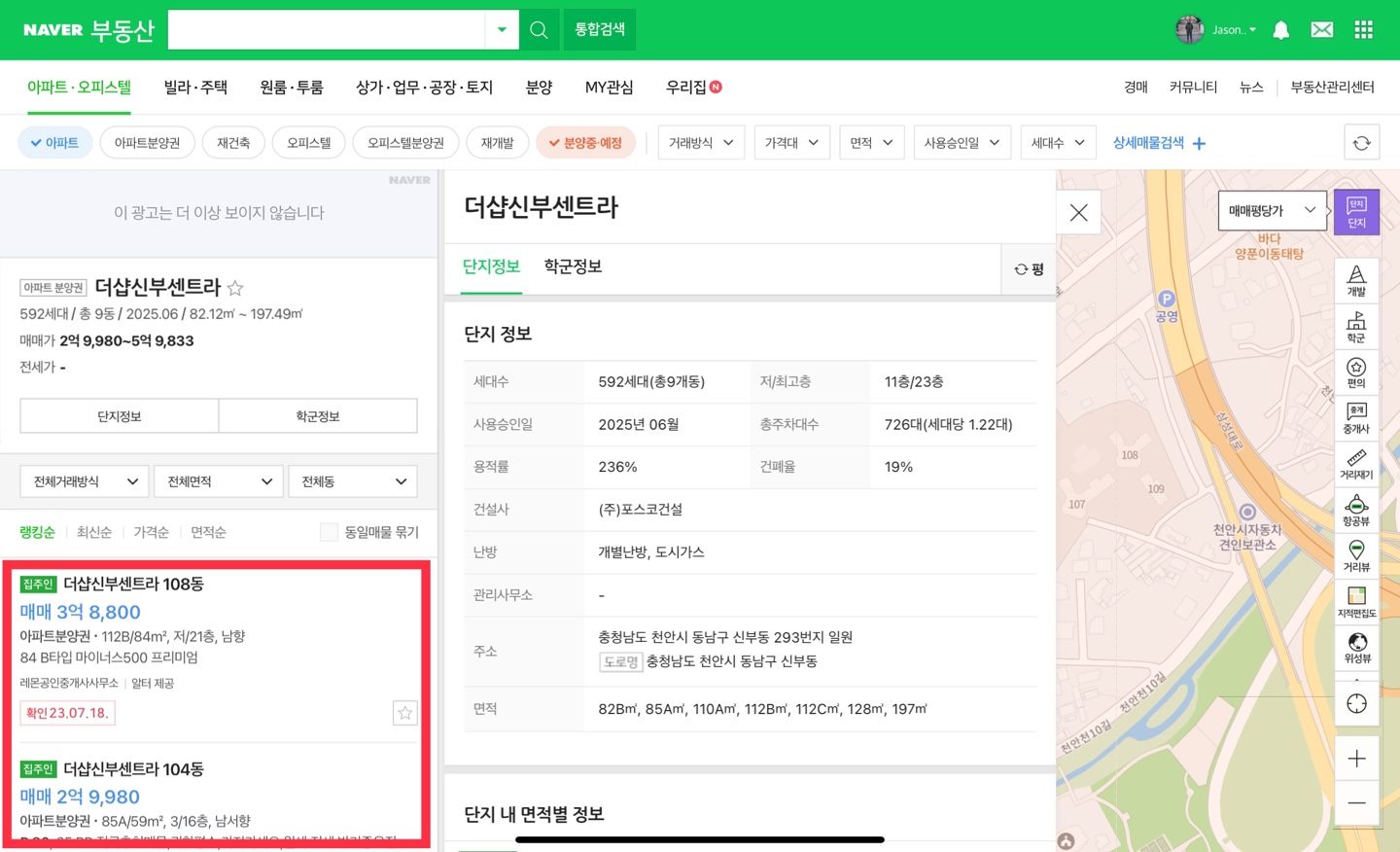The height and width of the screenshot is (852, 1400).
Task: Select the 거리재기 measuring tool
Action: coord(1356,464)
